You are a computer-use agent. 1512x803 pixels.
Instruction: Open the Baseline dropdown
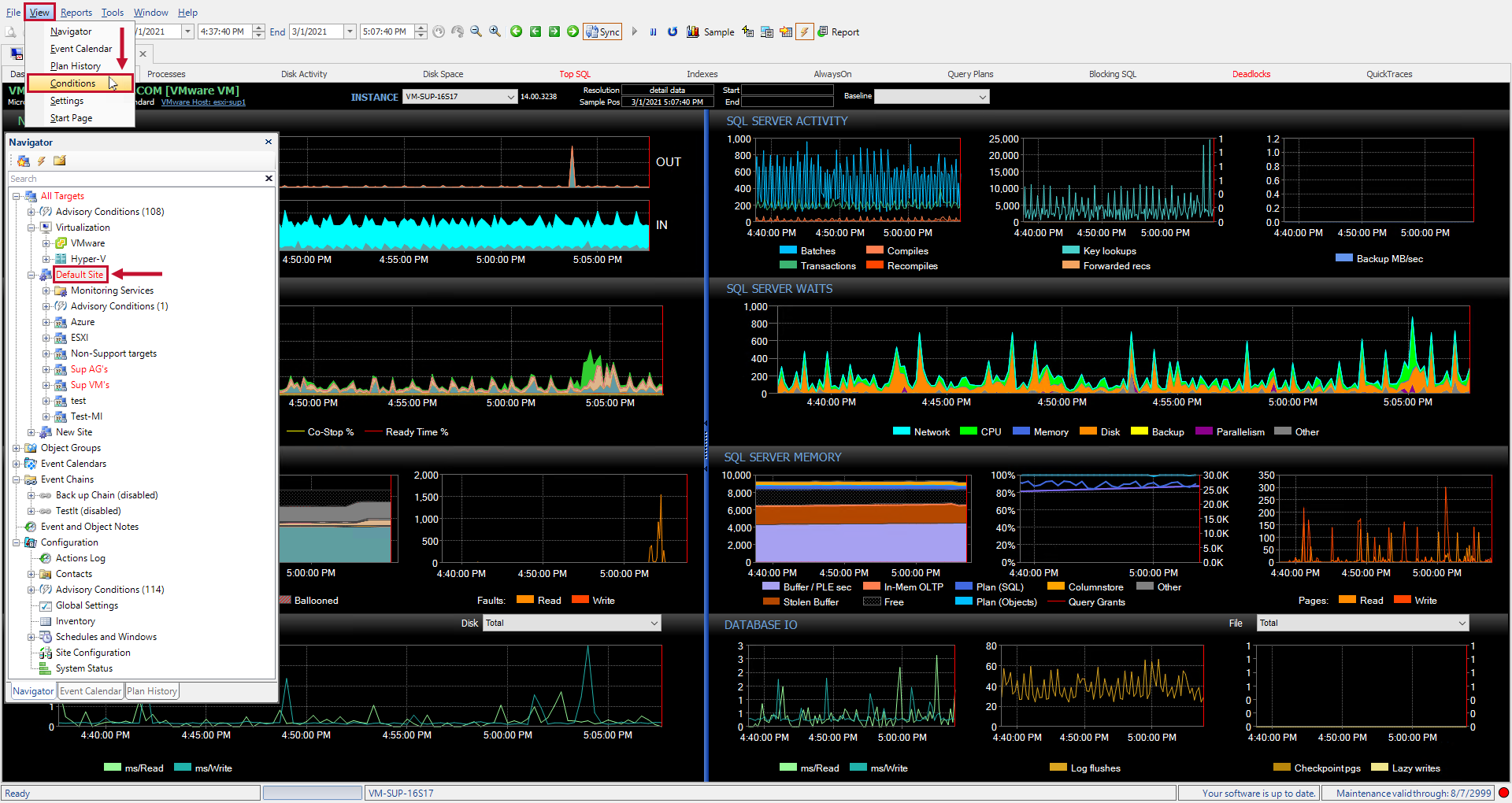(x=982, y=97)
